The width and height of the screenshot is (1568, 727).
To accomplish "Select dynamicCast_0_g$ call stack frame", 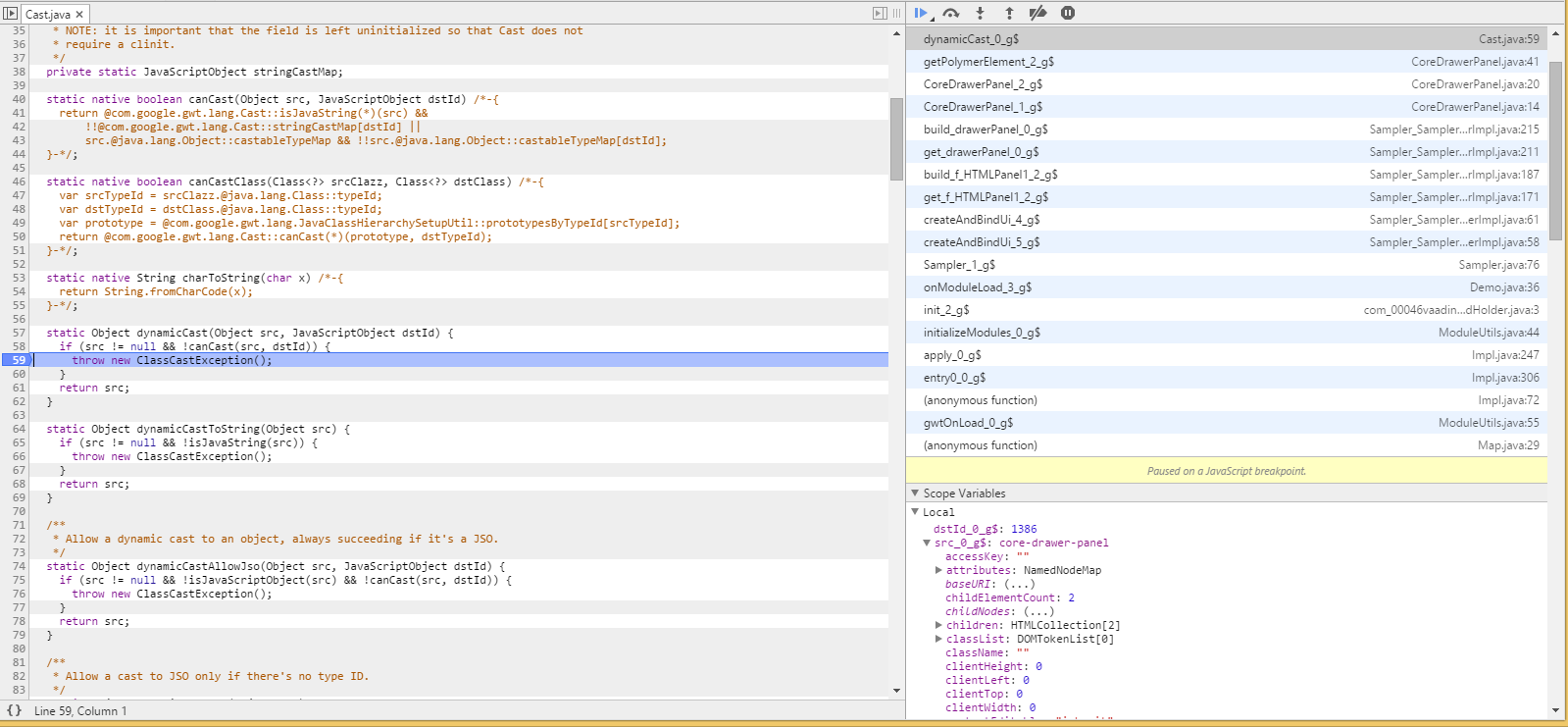I will (1227, 39).
